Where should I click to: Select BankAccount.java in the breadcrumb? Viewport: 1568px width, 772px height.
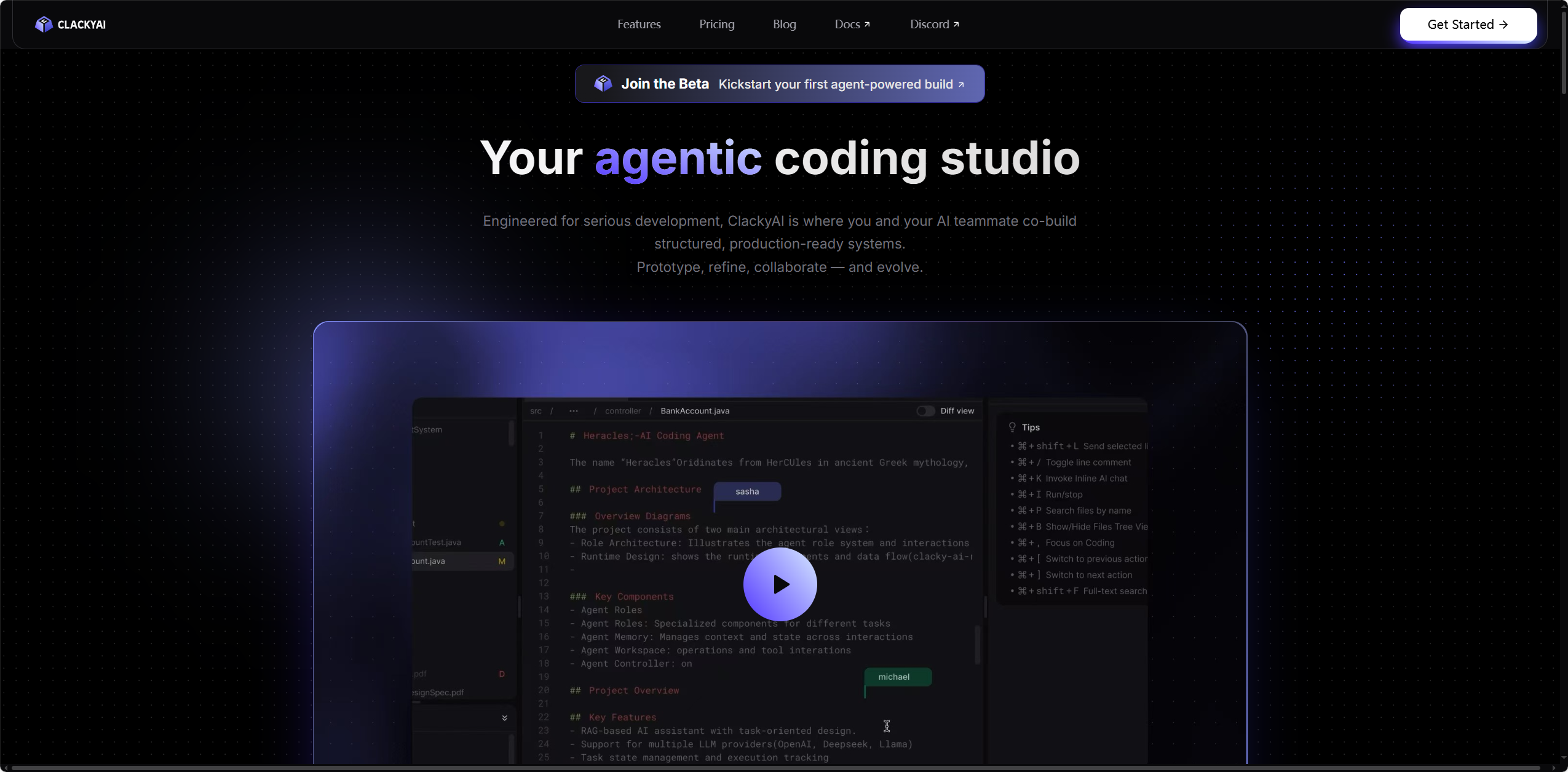tap(695, 411)
